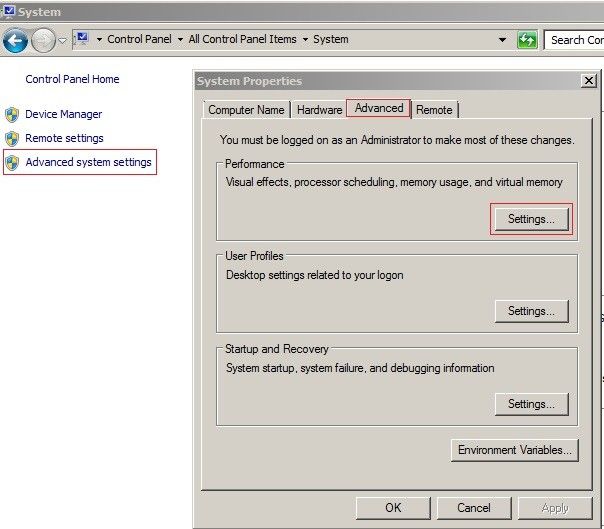The width and height of the screenshot is (604, 529).
Task: Switch to Hardware tab
Action: [x=319, y=110]
